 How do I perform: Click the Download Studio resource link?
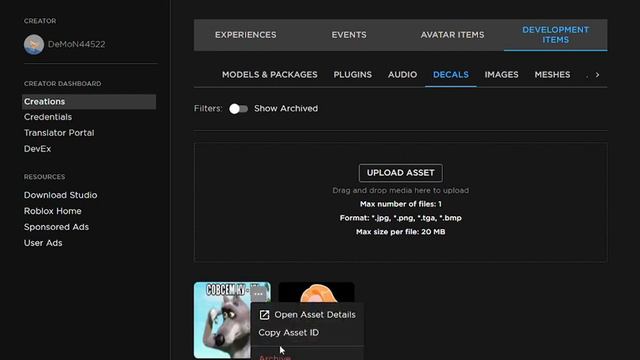click(60, 195)
